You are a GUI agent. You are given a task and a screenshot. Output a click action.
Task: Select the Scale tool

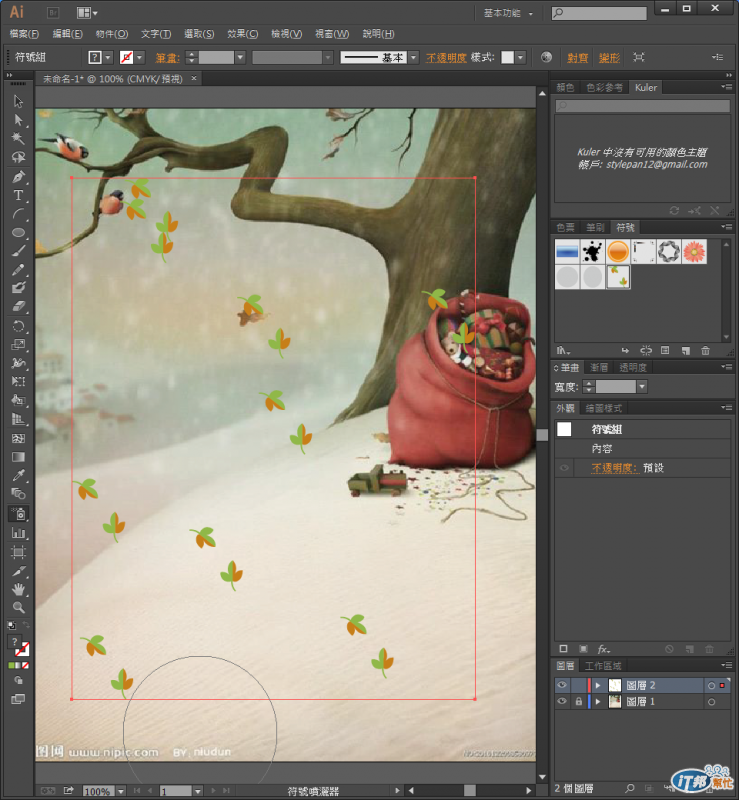pyautogui.click(x=18, y=345)
